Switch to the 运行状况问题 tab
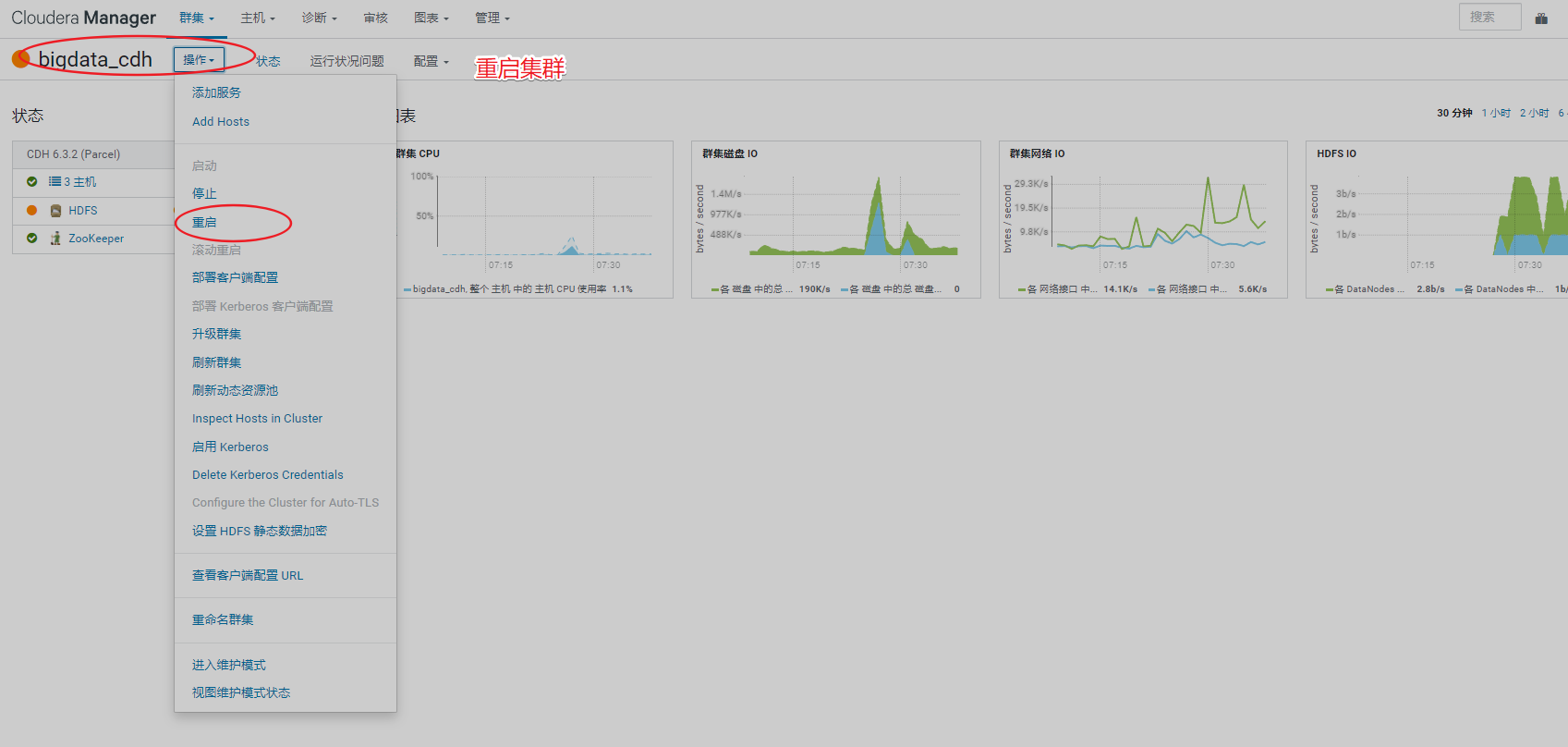Viewport: 1568px width, 747px height. pos(347,61)
